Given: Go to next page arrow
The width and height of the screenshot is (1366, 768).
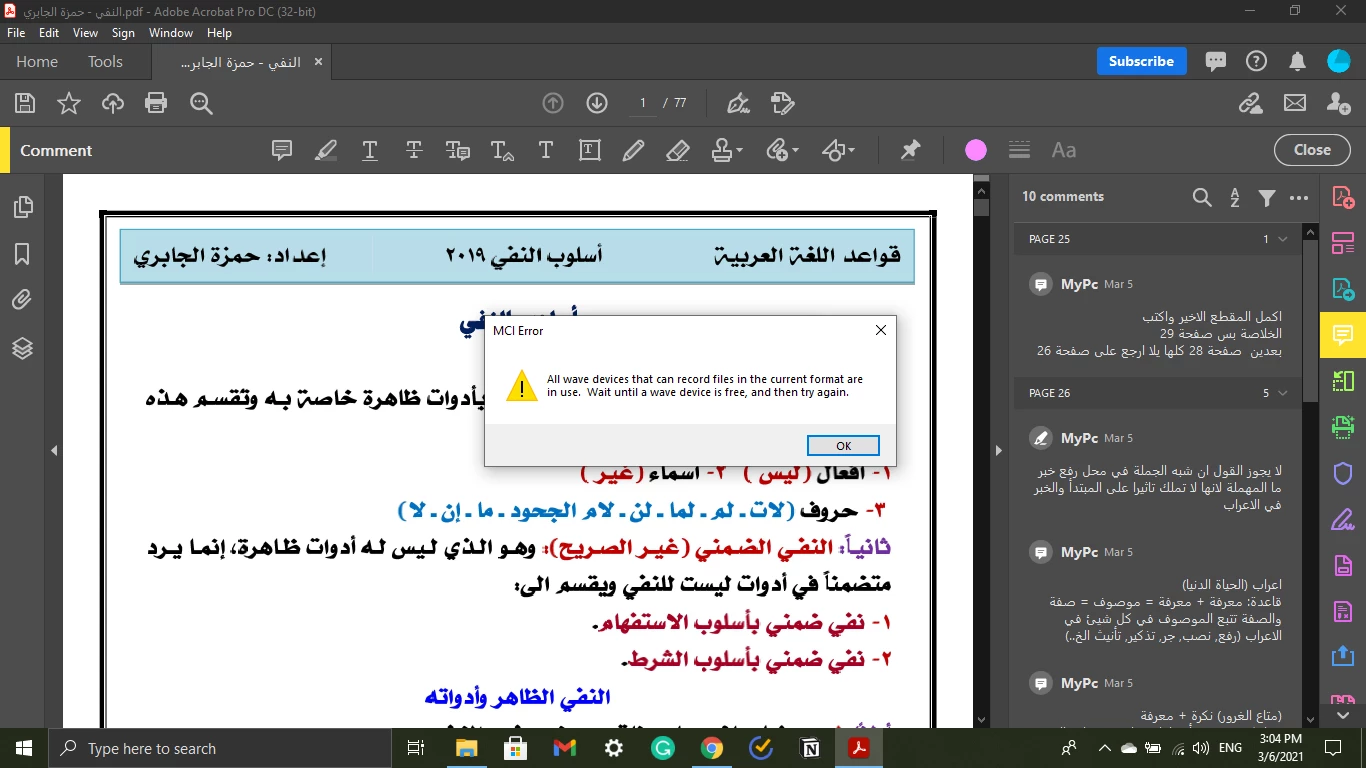Looking at the screenshot, I should click(597, 103).
